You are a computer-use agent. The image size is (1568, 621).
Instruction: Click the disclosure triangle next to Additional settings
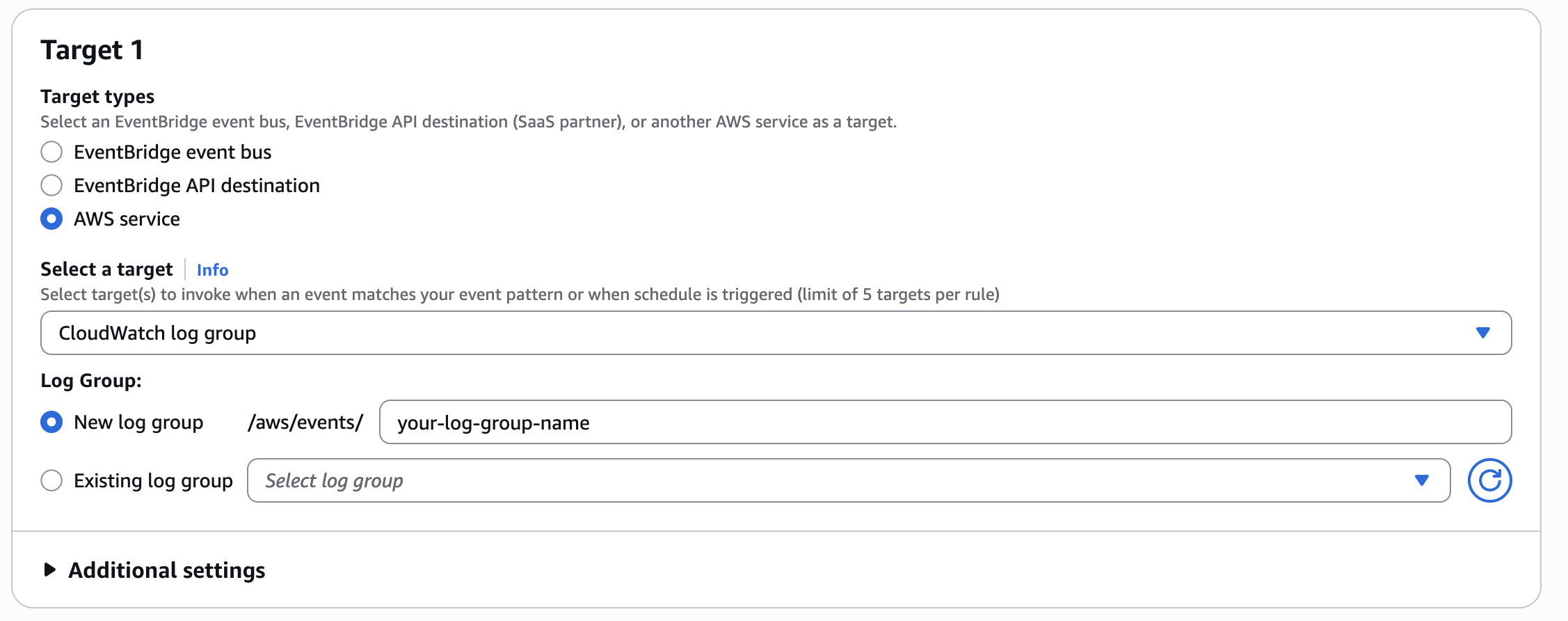49,570
